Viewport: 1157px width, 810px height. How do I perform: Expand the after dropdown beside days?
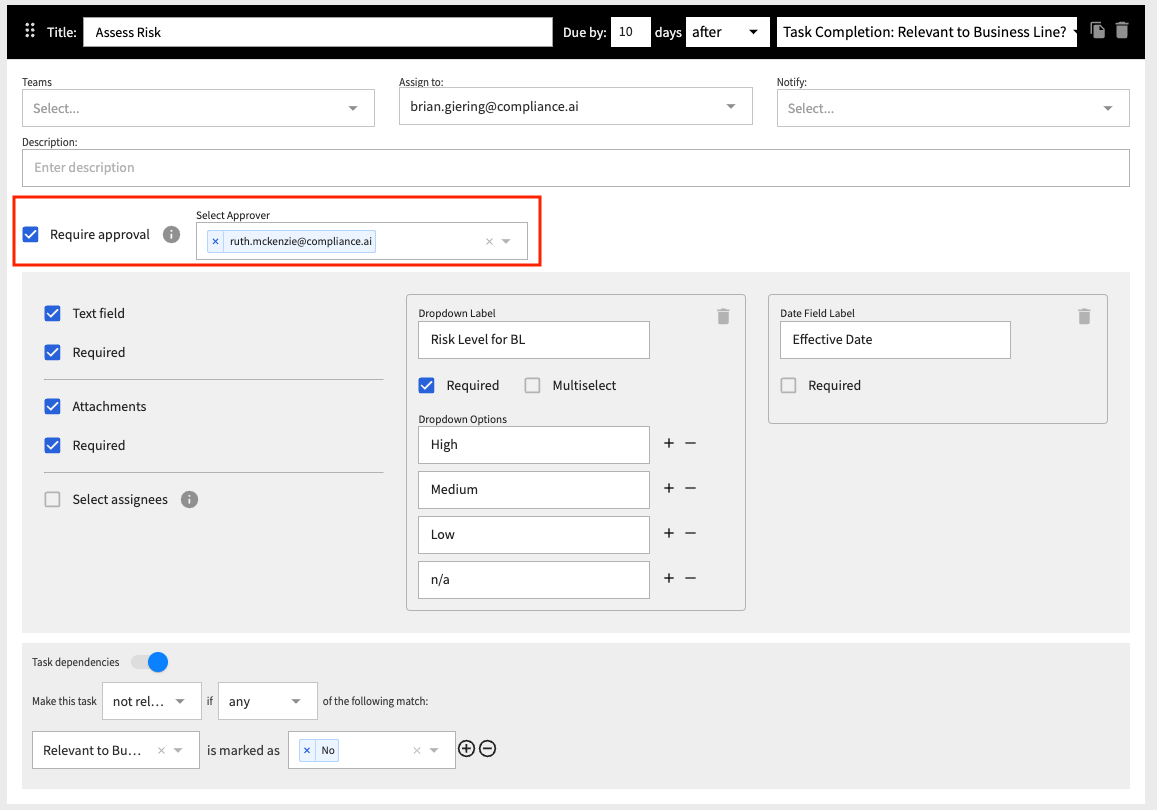[x=752, y=31]
